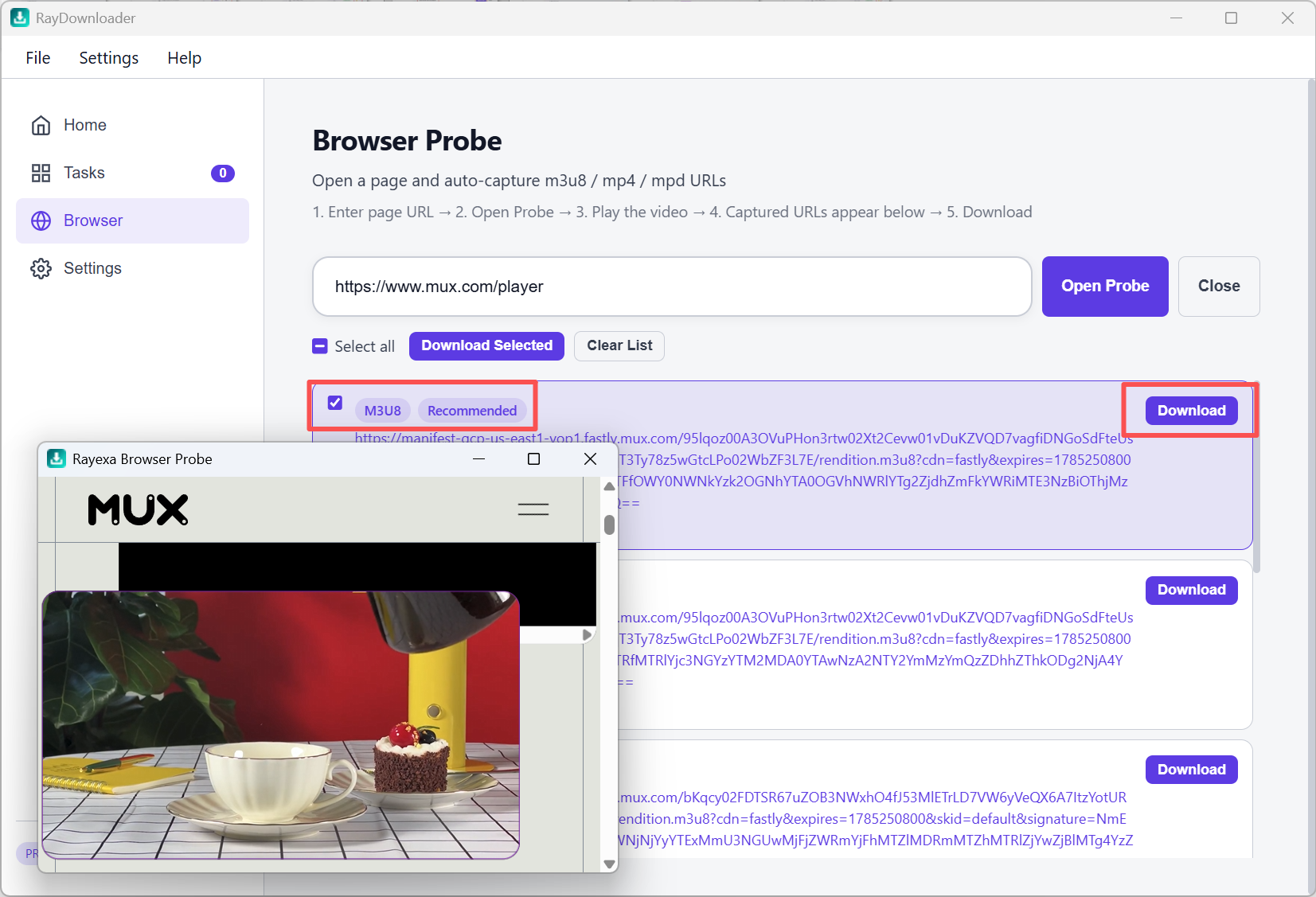The width and height of the screenshot is (1316, 897).
Task: Minimize the Rayexa Browser Probe window
Action: coord(478,459)
